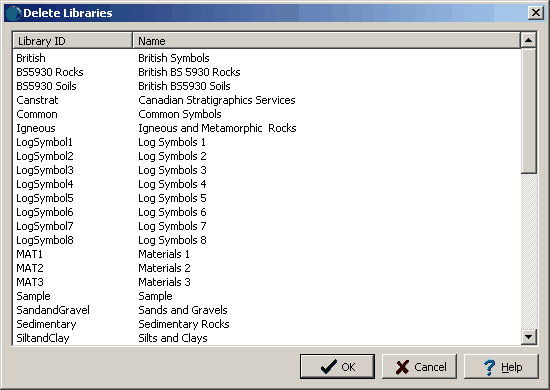Viewport: 550px width, 390px height.
Task: Click the name Log Symbols 6
Action: pos(172,212)
